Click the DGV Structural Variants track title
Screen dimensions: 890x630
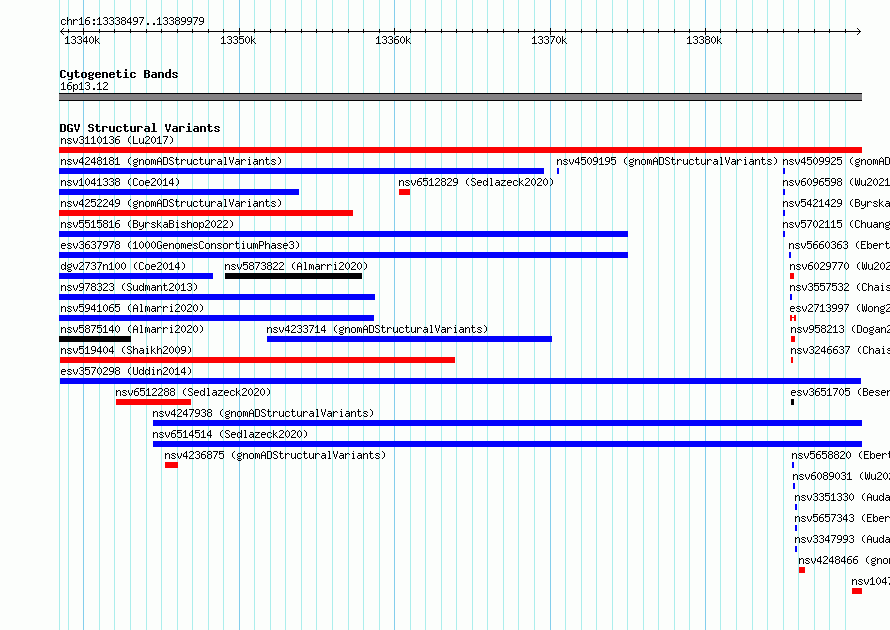140,128
